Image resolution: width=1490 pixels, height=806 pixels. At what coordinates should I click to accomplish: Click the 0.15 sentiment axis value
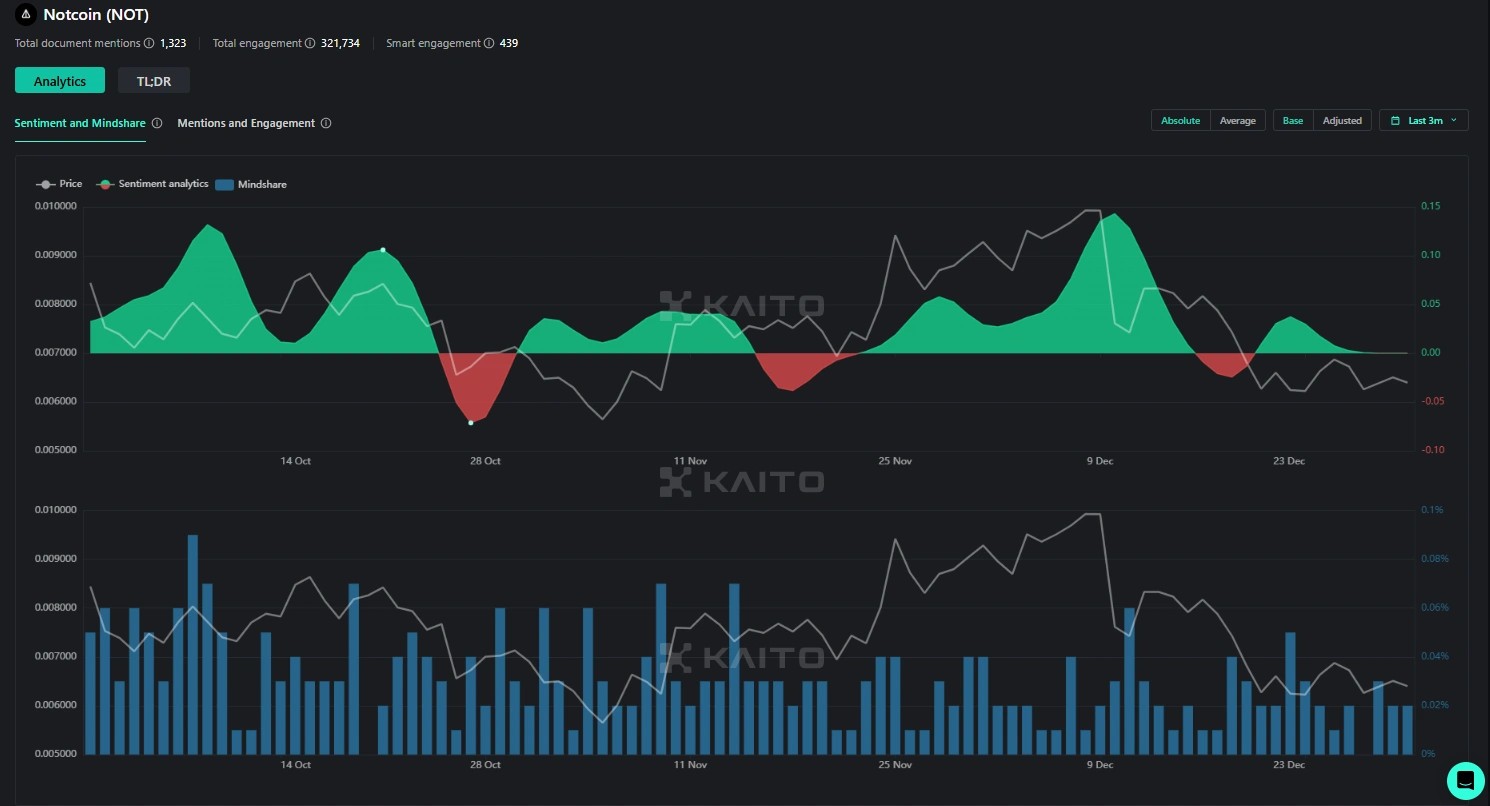pyautogui.click(x=1430, y=206)
